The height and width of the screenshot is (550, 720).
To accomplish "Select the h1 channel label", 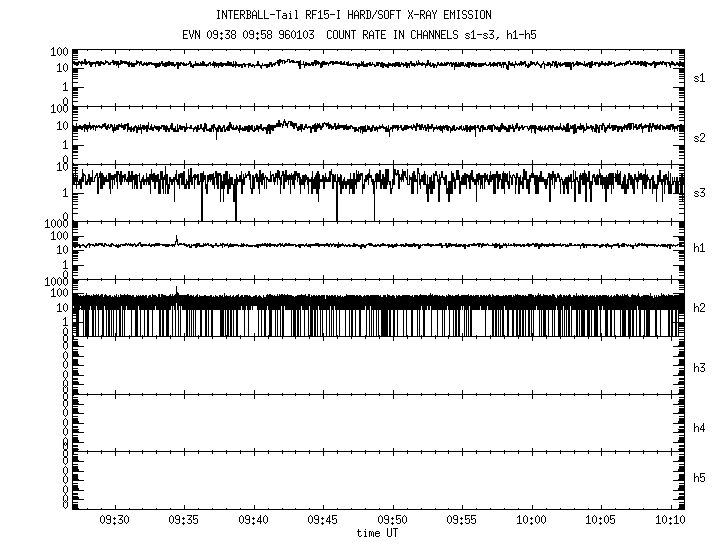I will point(700,248).
